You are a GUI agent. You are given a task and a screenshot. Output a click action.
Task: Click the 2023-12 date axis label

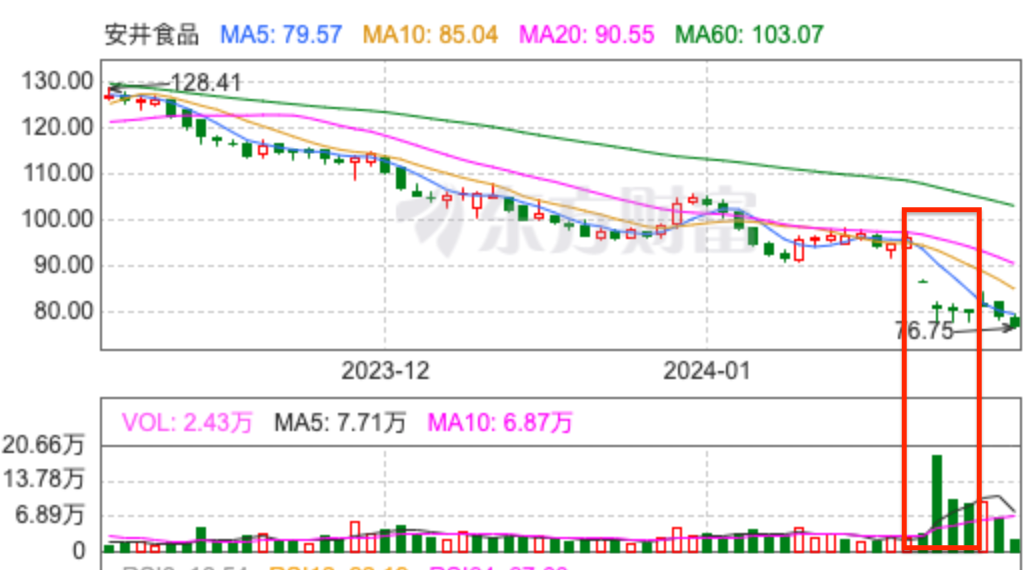tap(385, 371)
